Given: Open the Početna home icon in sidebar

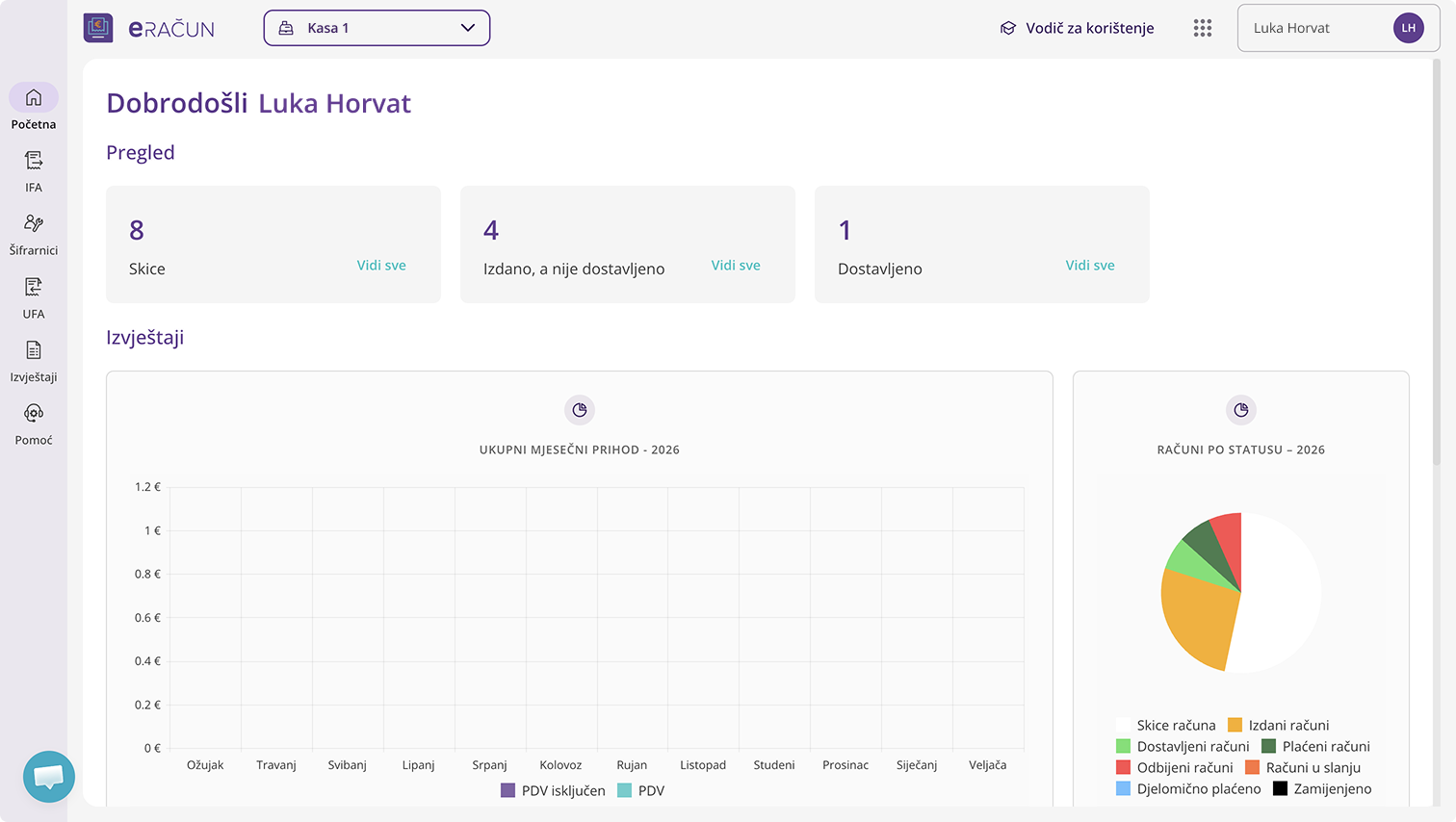Looking at the screenshot, I should pos(34,98).
